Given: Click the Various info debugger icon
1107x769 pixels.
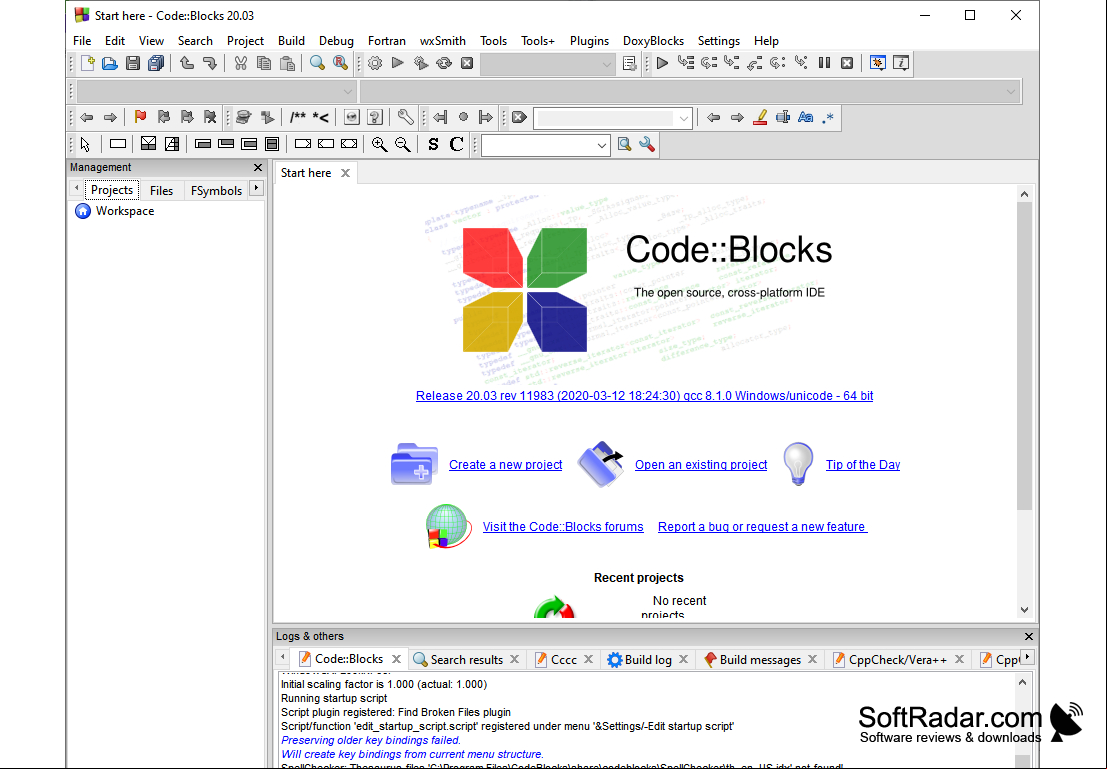Looking at the screenshot, I should tap(901, 64).
